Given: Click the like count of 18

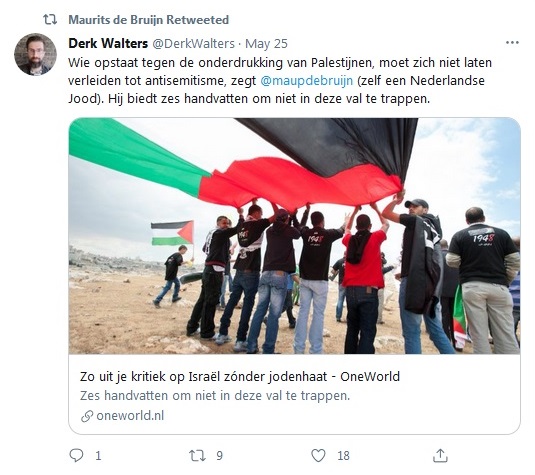Looking at the screenshot, I should tap(343, 456).
